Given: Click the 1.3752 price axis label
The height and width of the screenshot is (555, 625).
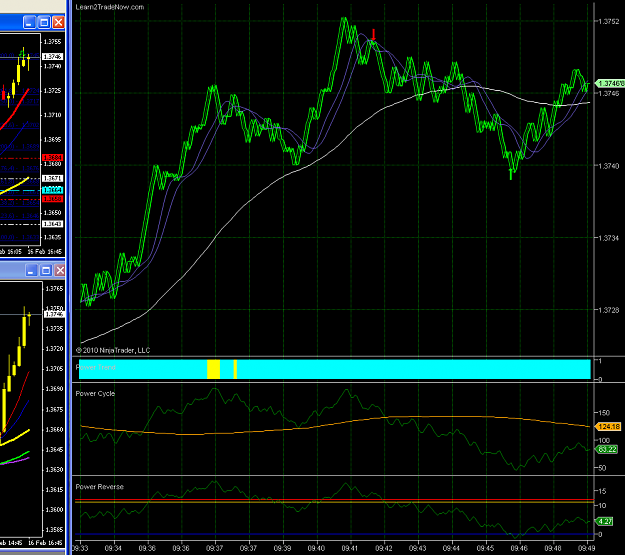Looking at the screenshot, I should coord(609,22).
